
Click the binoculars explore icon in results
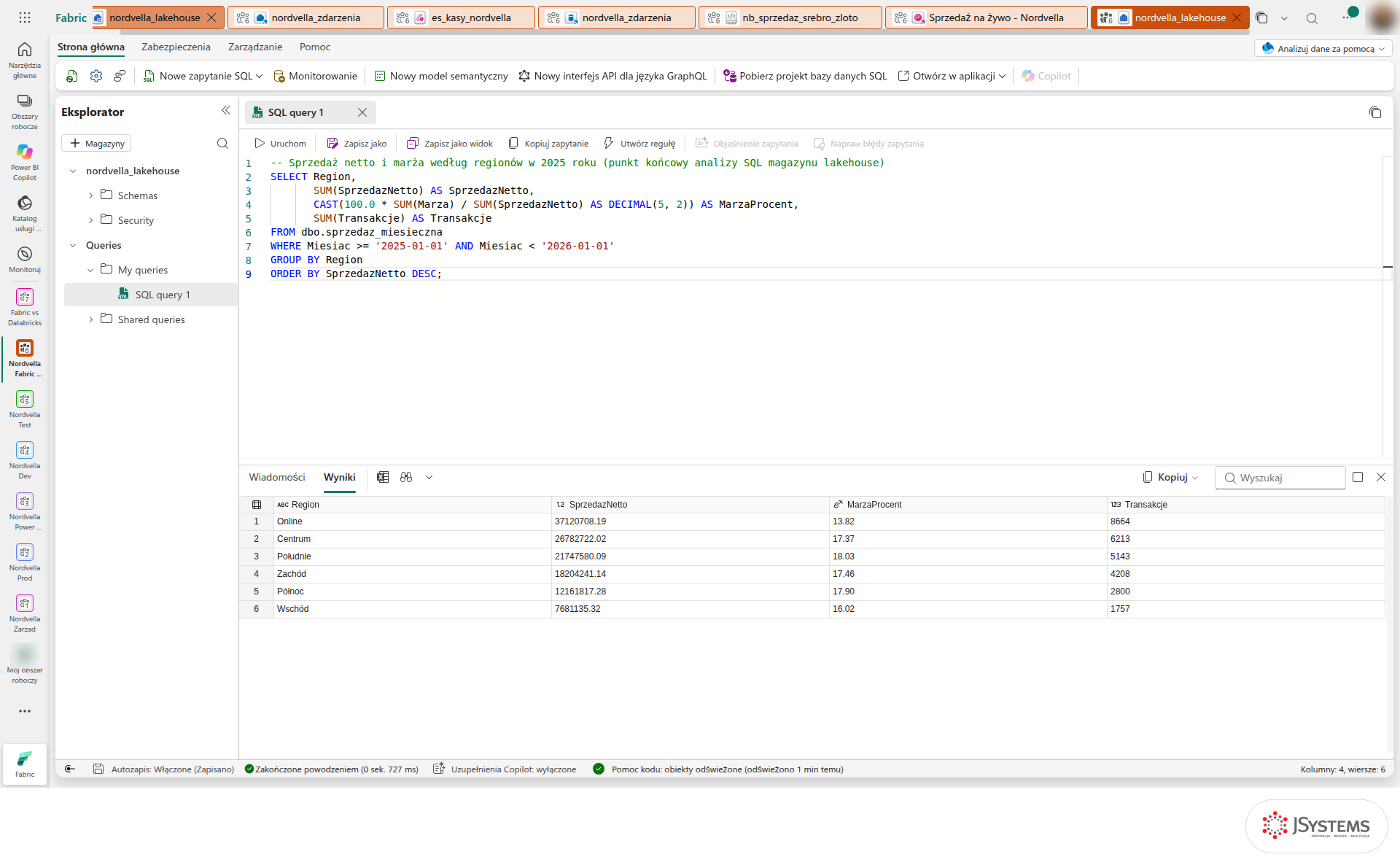pos(406,477)
